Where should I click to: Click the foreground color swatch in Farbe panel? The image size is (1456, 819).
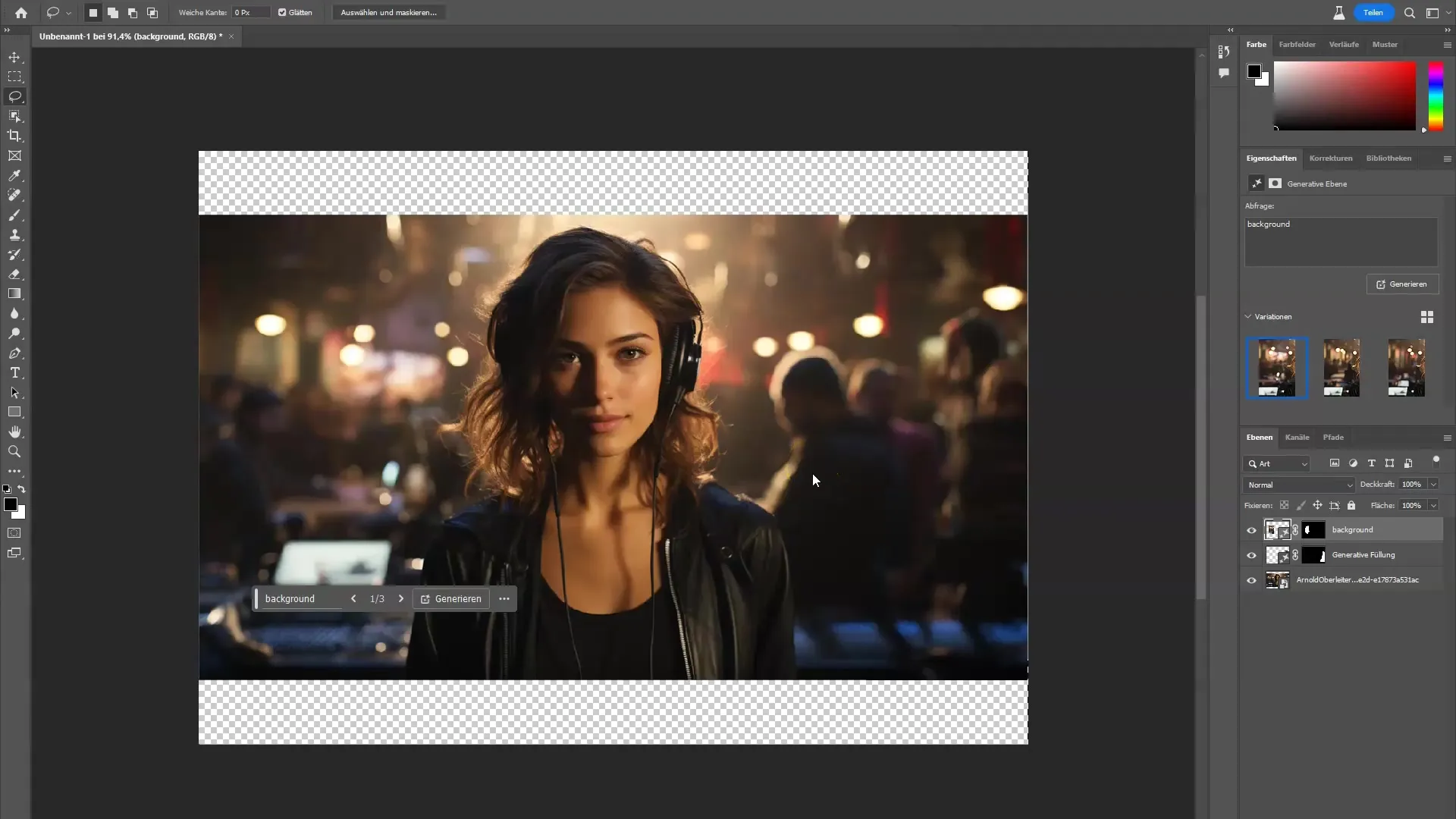[1254, 71]
